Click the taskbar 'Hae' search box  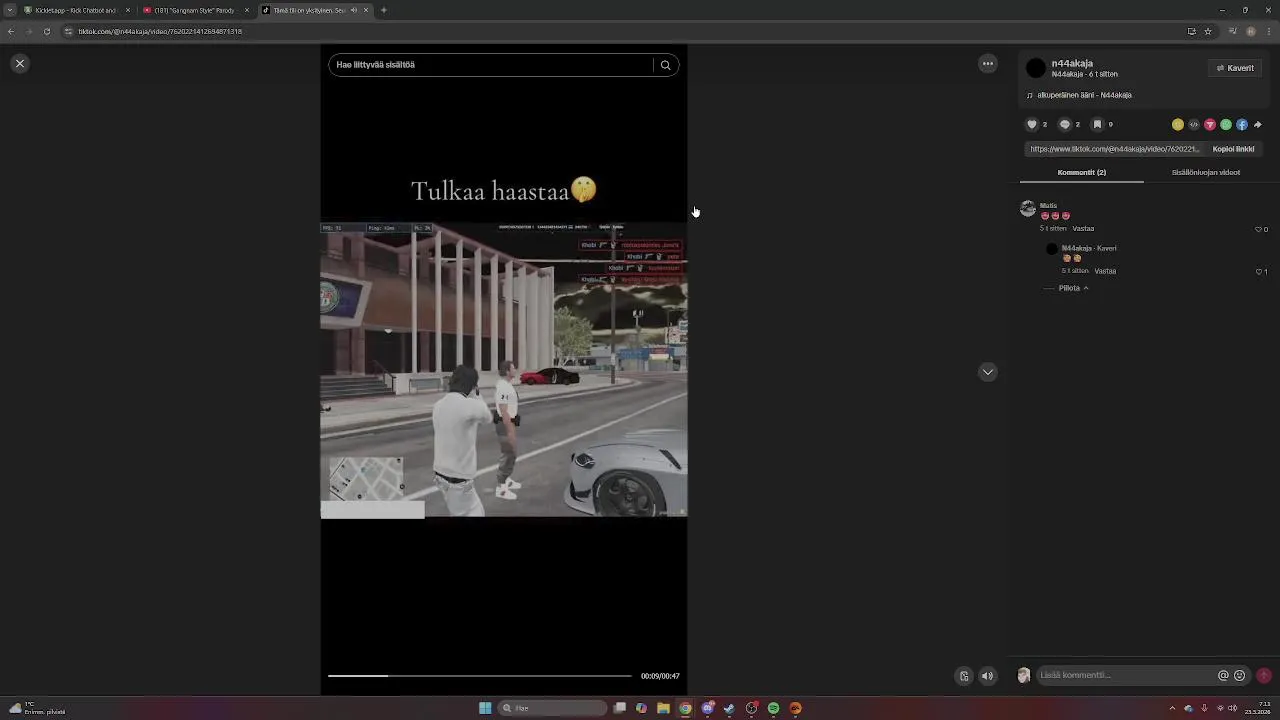tap(553, 708)
